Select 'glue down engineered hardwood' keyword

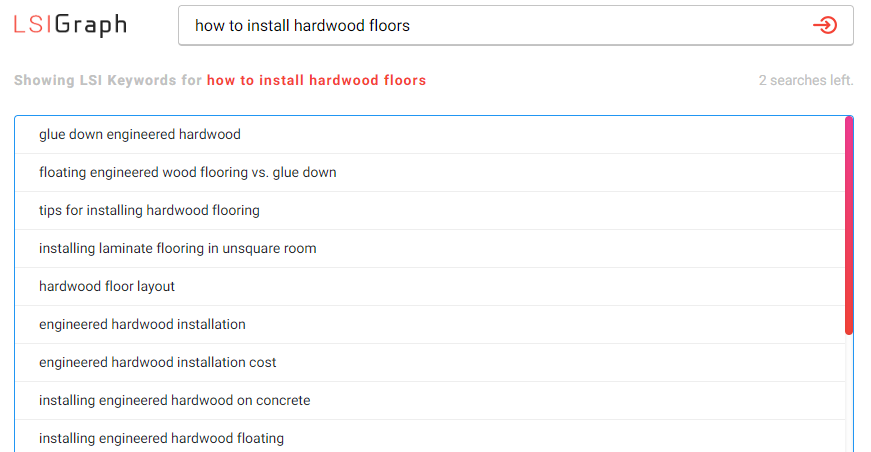pos(430,134)
